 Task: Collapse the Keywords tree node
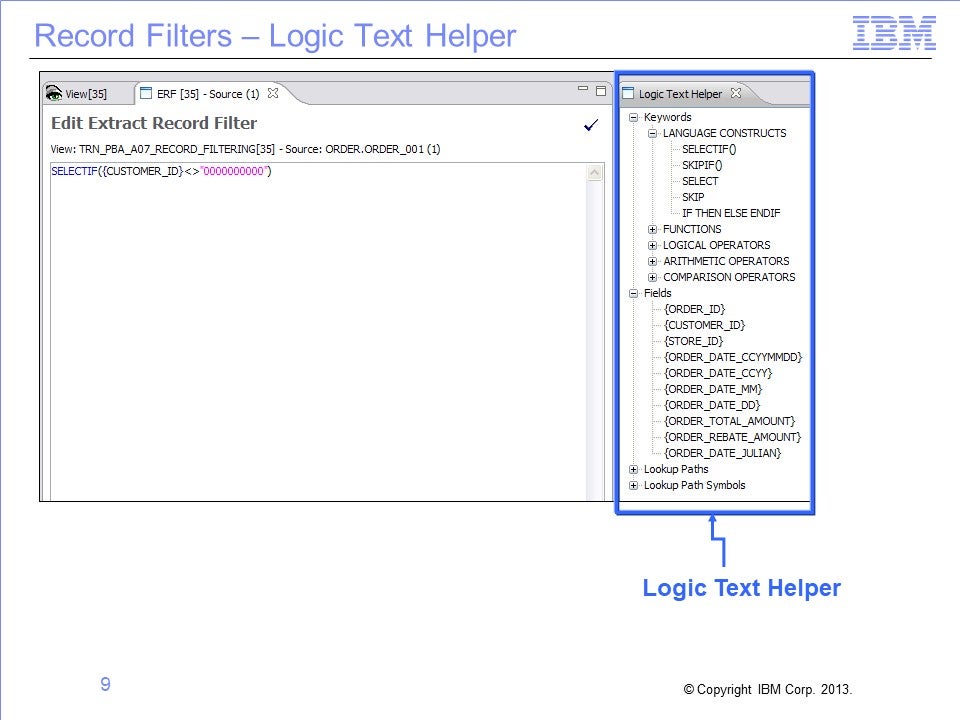click(634, 117)
